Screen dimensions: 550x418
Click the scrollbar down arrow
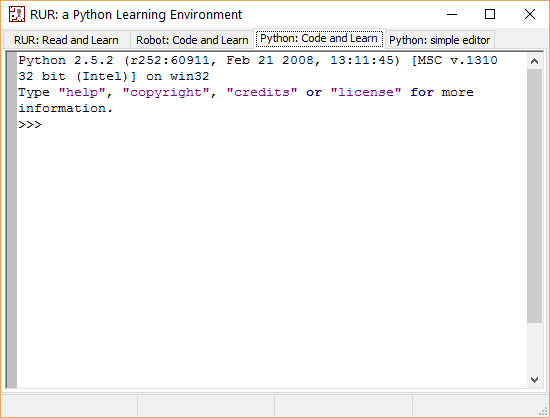point(534,379)
